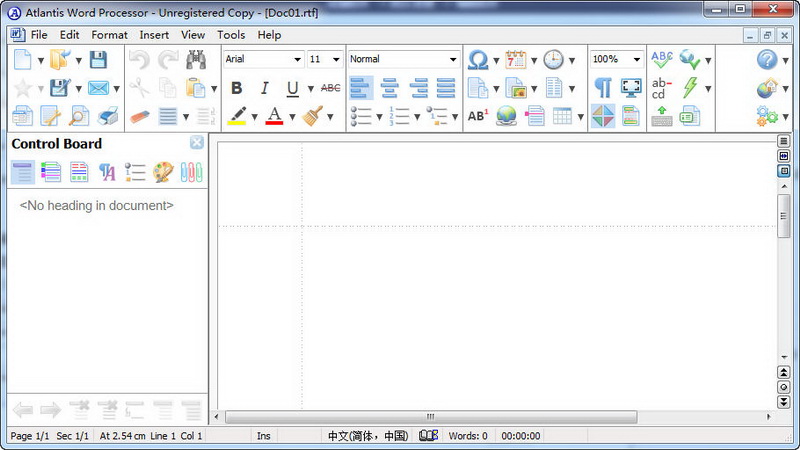Insert table using grid icon
800x450 pixels.
pos(562,116)
